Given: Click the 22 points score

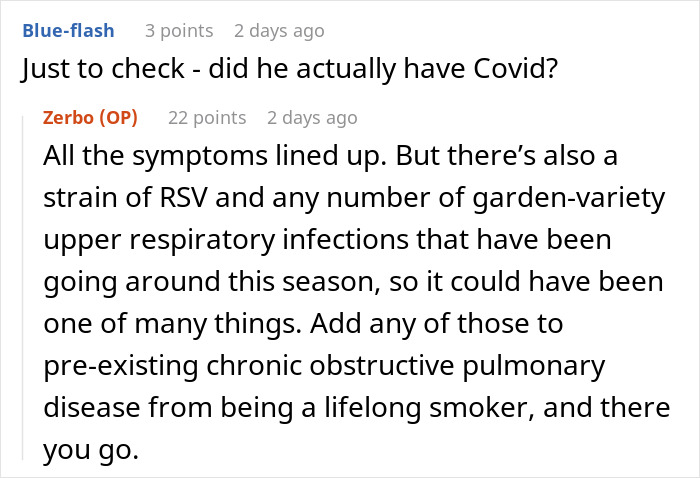Looking at the screenshot, I should 207,117.
